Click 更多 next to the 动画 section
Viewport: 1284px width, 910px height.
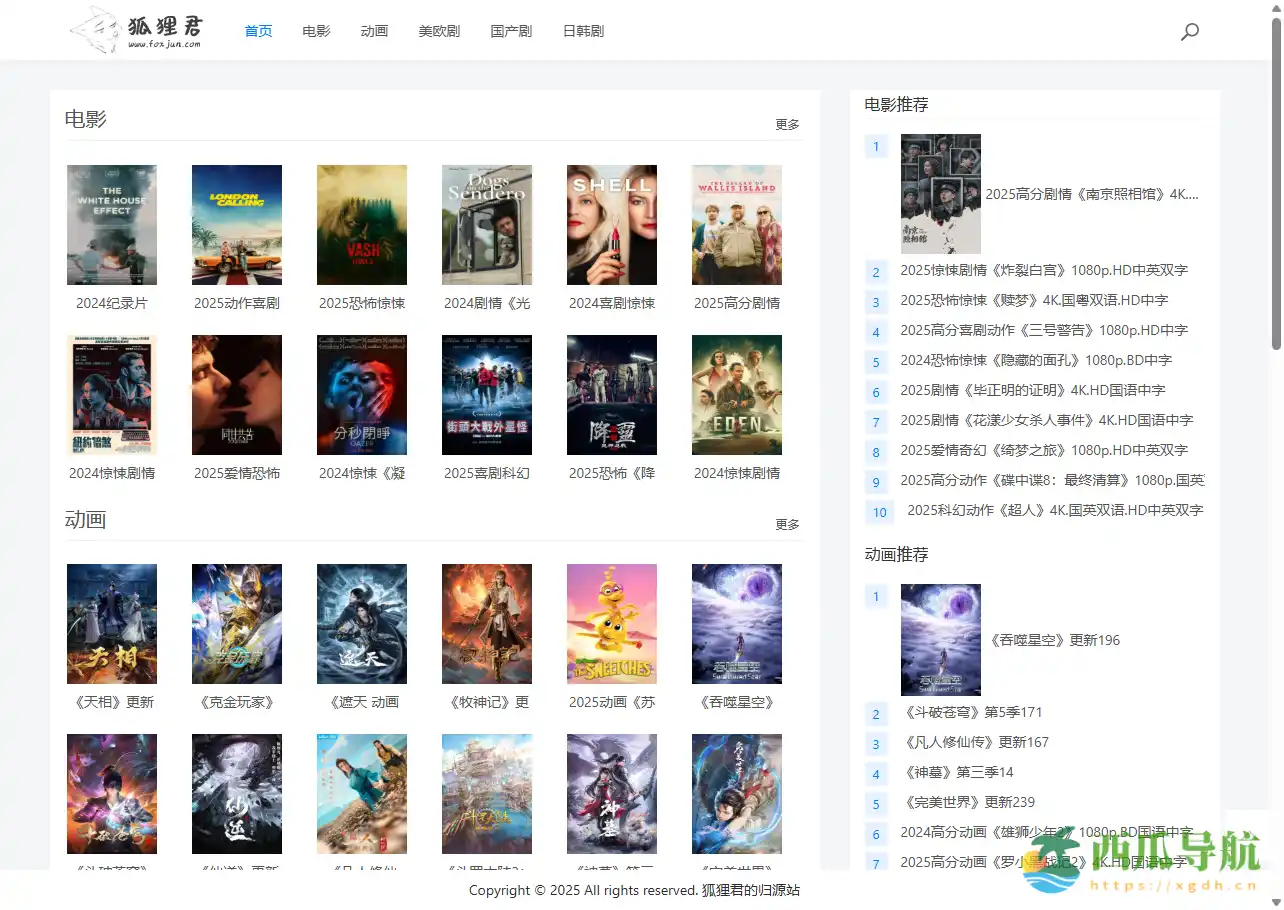(786, 524)
